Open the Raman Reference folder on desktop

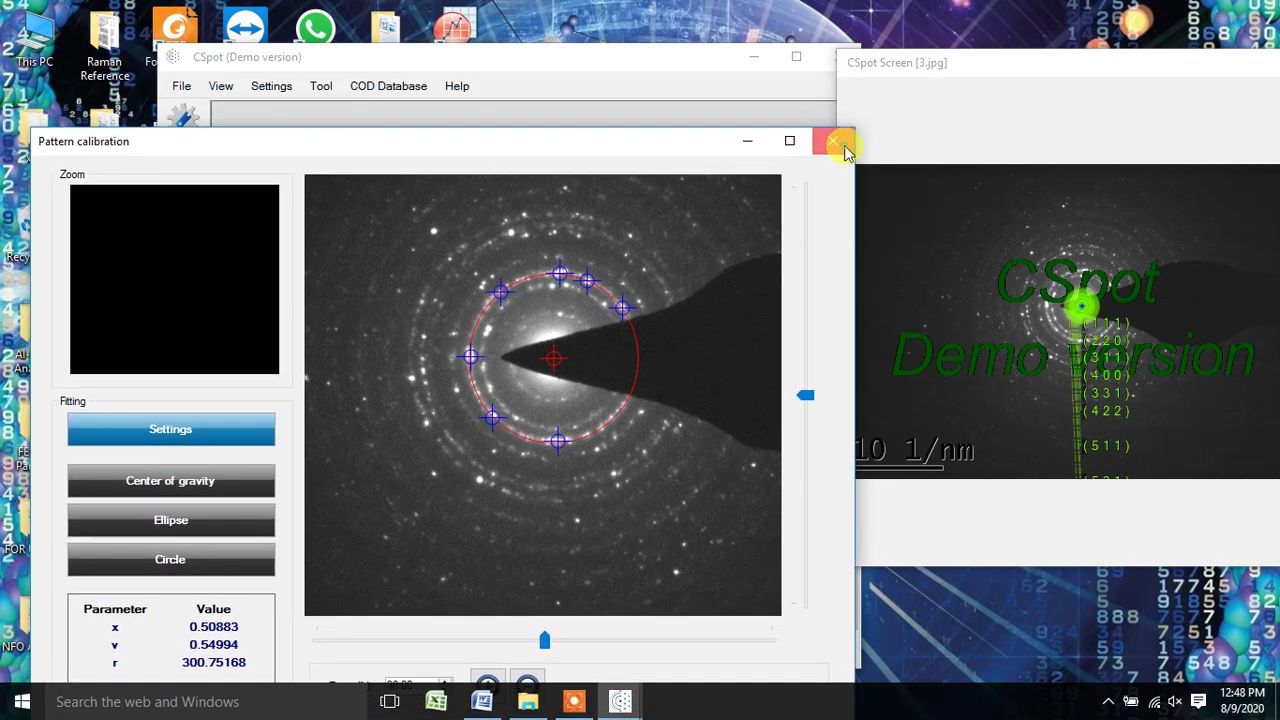[104, 45]
